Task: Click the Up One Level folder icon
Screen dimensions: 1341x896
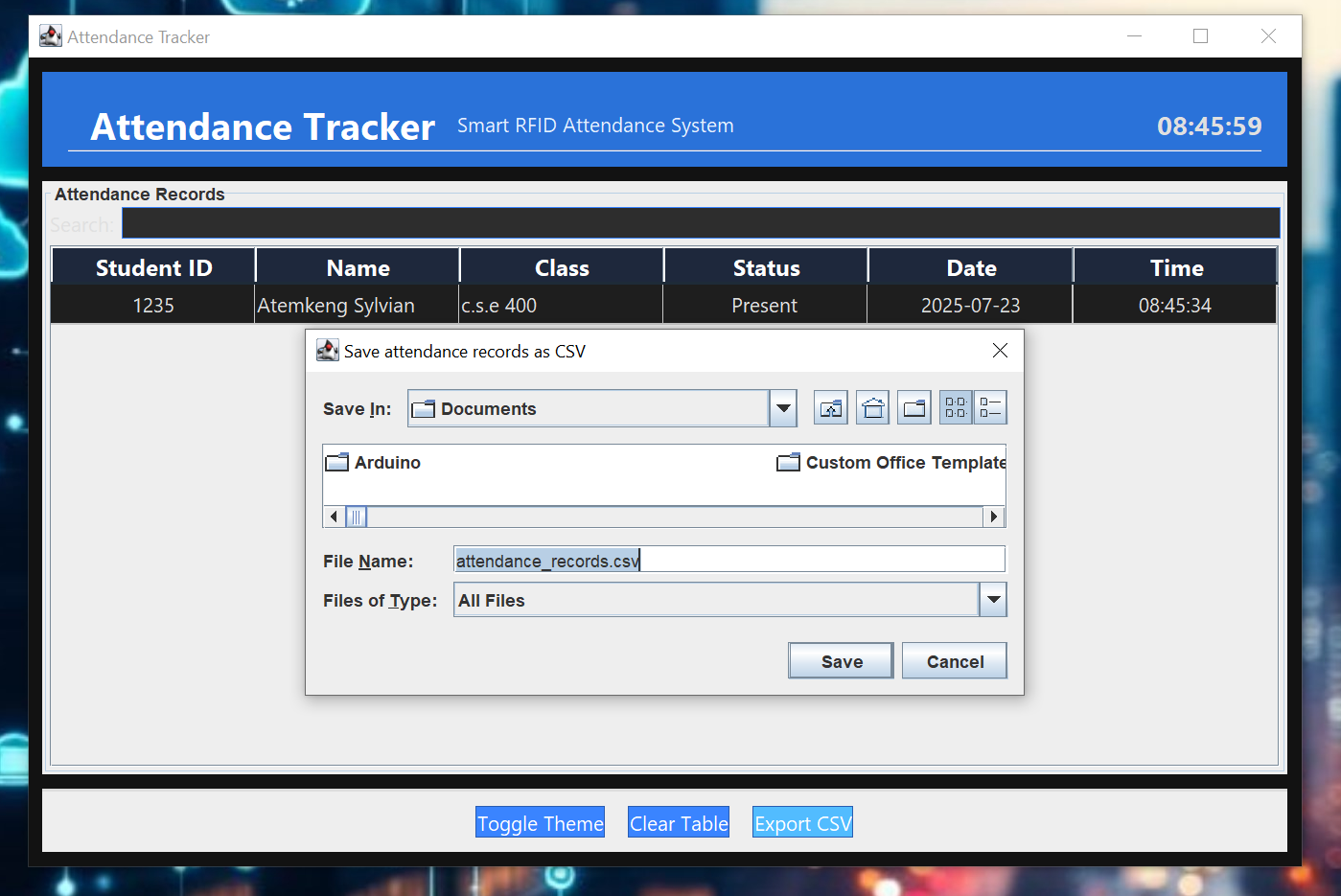Action: pyautogui.click(x=830, y=408)
